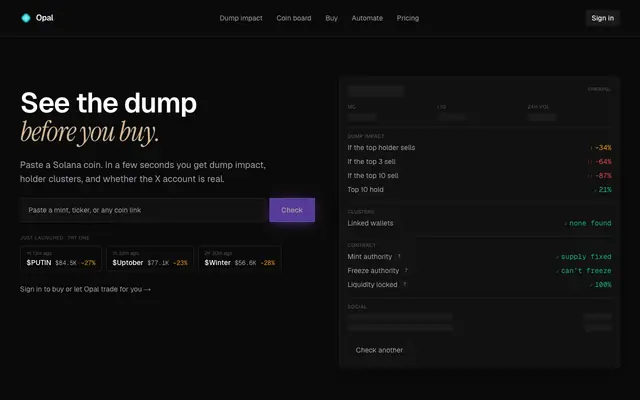Click the Liquidity locked help icon
Image resolution: width=640 pixels, height=400 pixels.
404,284
